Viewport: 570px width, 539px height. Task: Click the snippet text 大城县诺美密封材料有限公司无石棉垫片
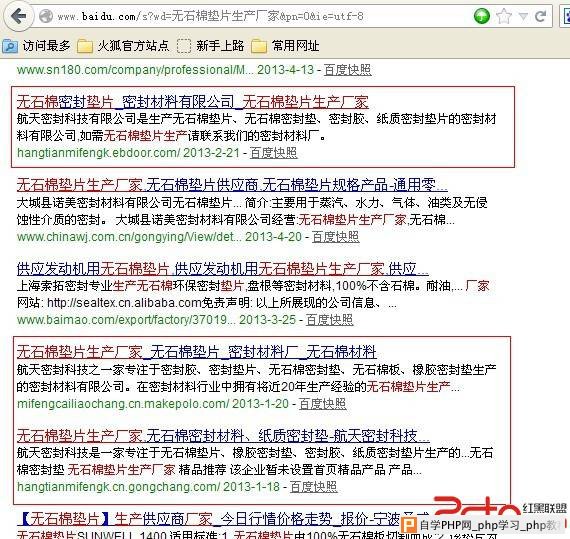pyautogui.click(x=124, y=203)
